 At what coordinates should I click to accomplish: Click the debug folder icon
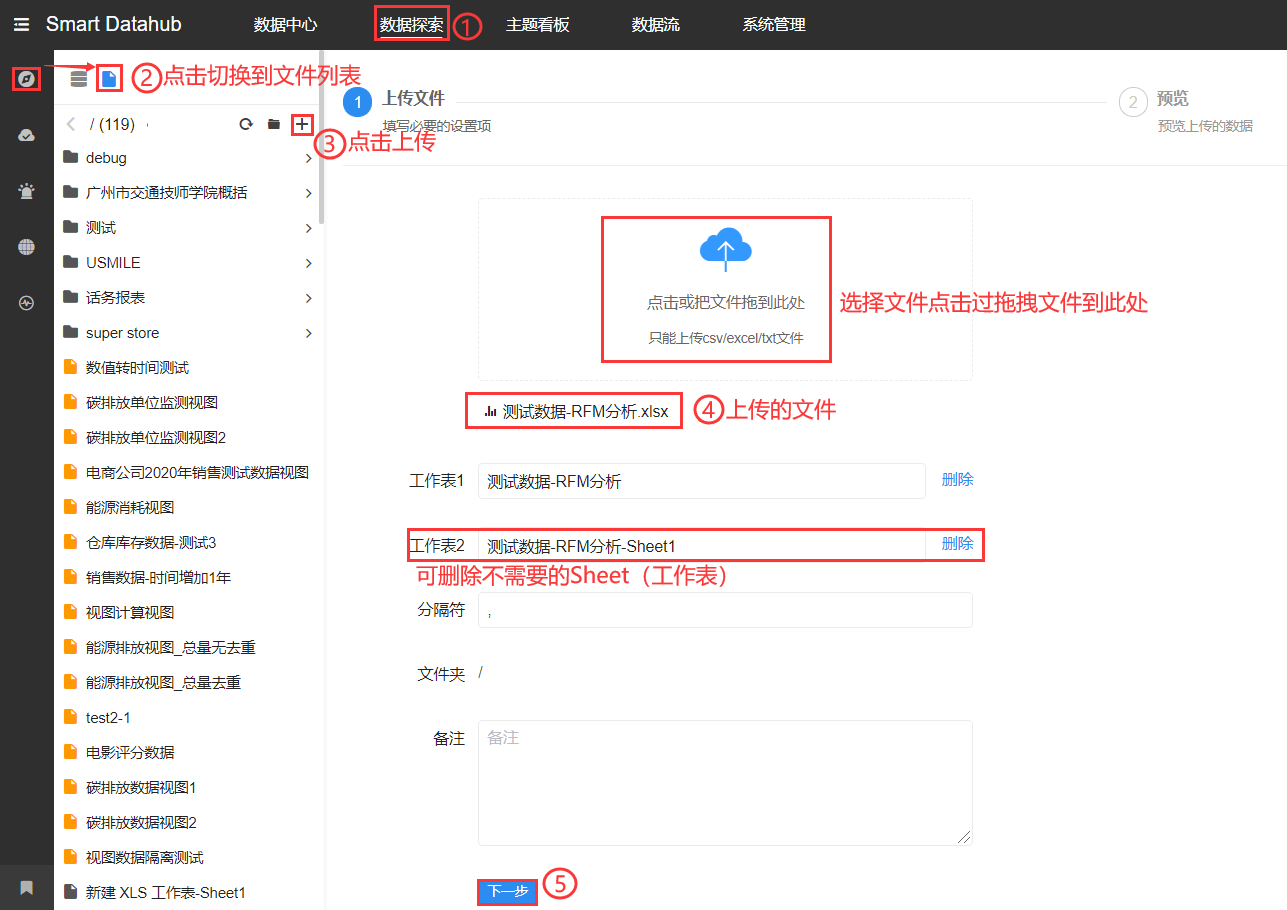(70, 157)
